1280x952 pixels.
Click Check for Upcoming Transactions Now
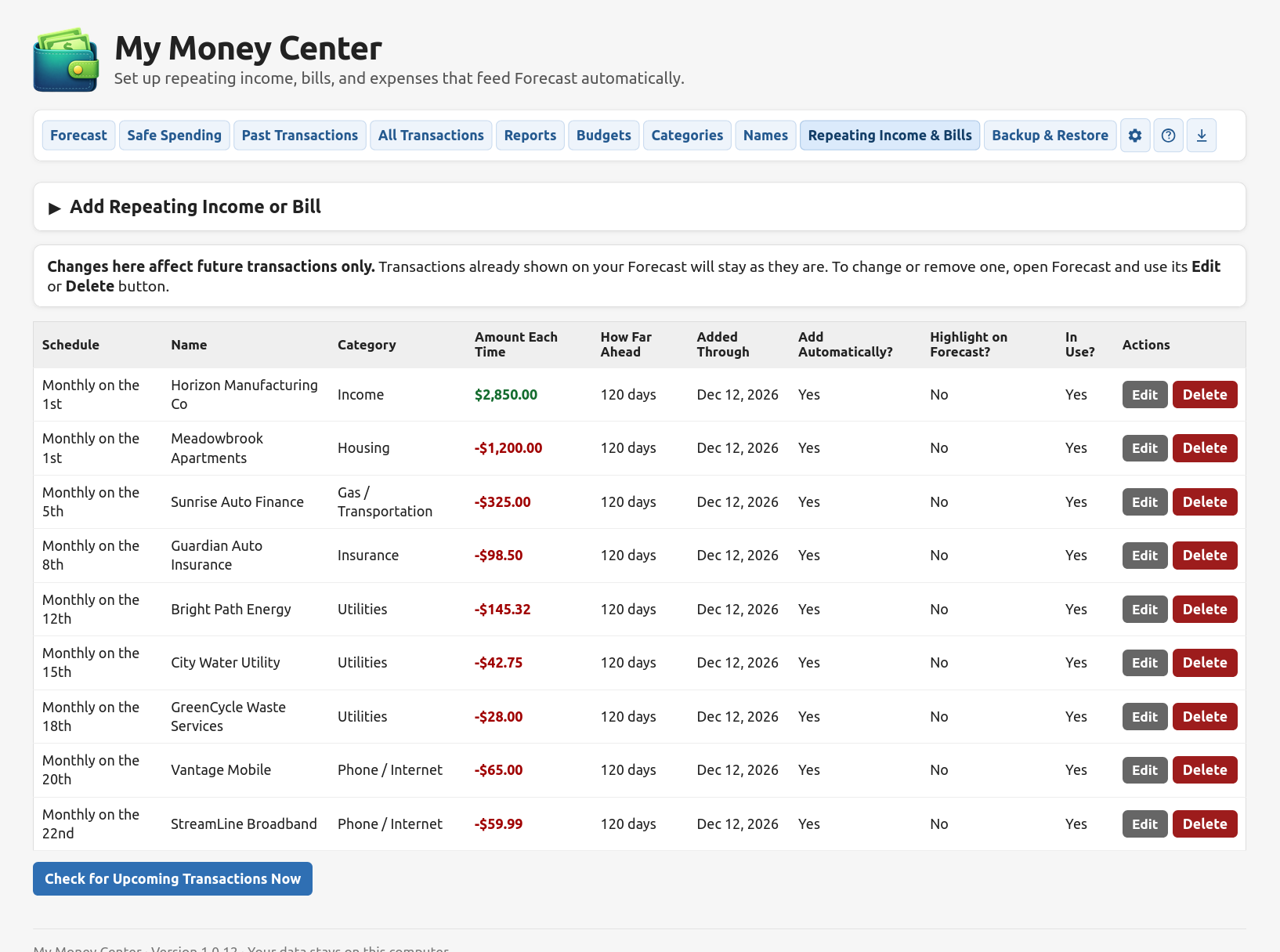[172, 879]
